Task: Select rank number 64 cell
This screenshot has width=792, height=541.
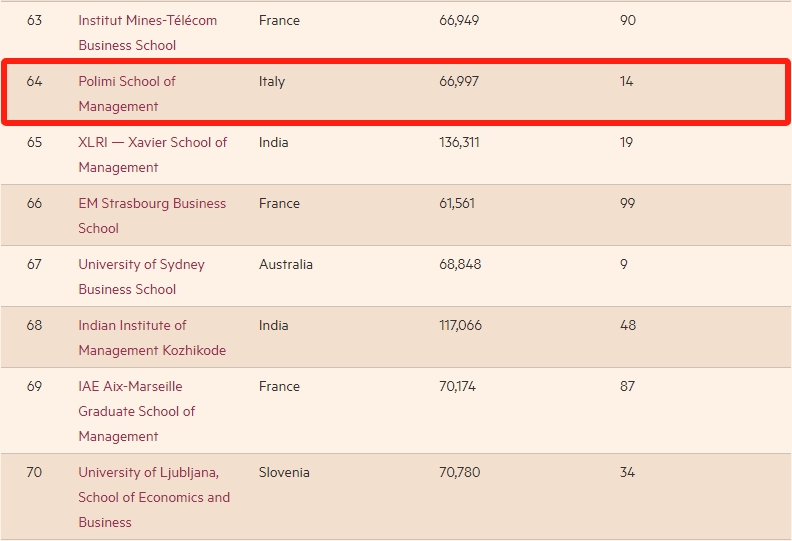Action: [34, 81]
